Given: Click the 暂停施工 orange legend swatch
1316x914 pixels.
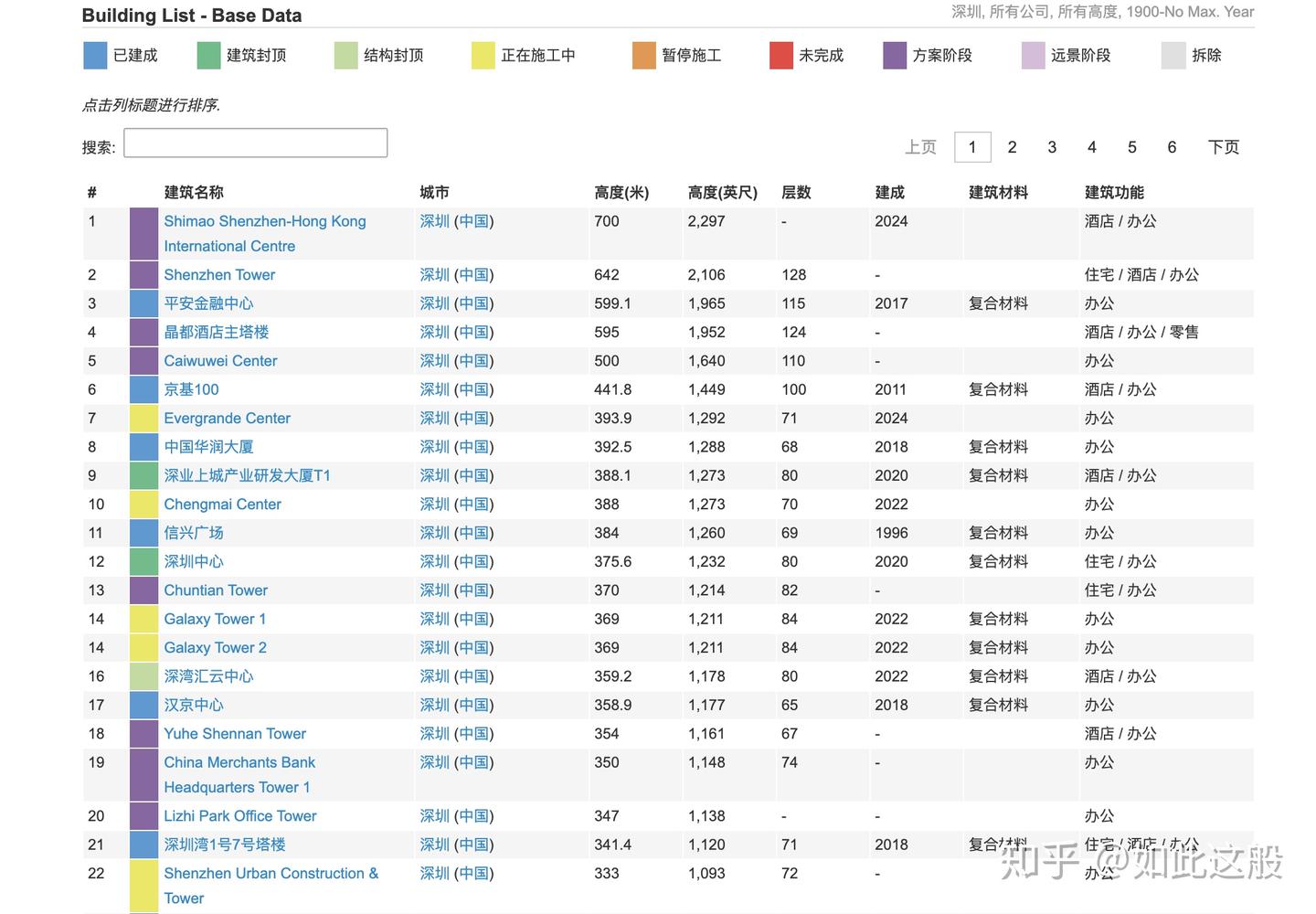Looking at the screenshot, I should point(644,56).
